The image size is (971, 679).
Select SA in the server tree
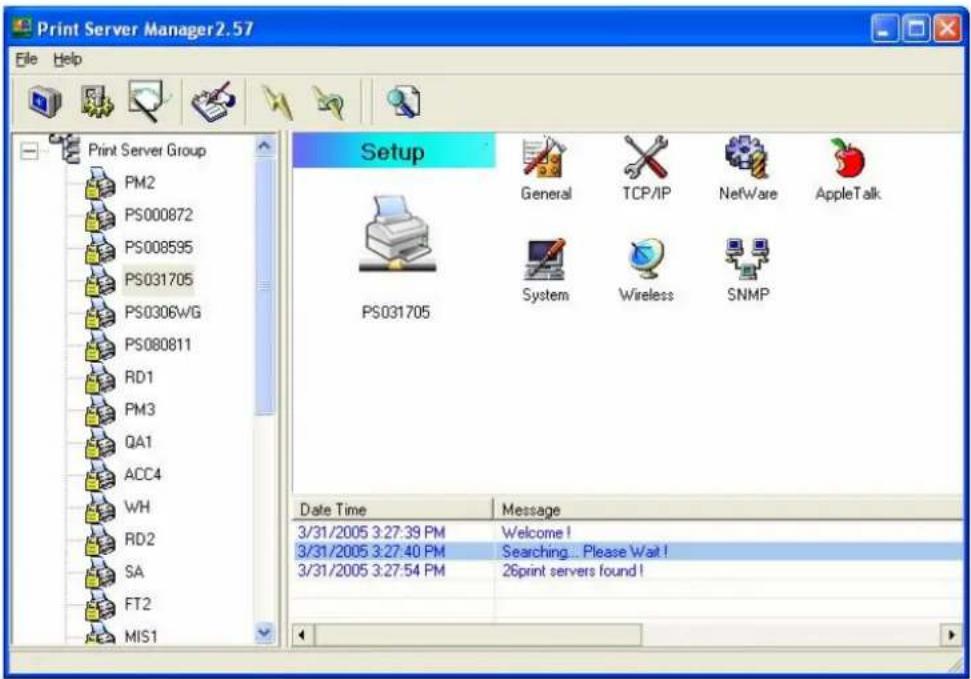click(134, 571)
